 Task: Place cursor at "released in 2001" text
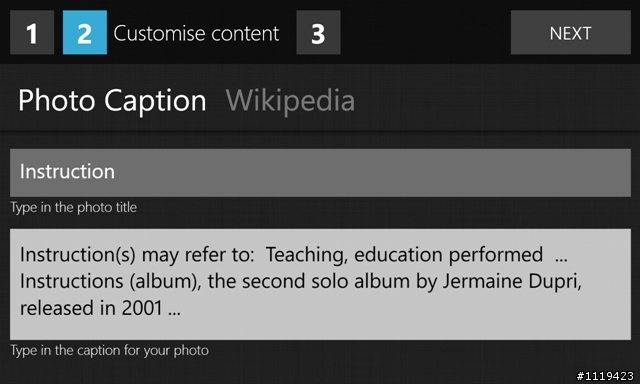91,308
